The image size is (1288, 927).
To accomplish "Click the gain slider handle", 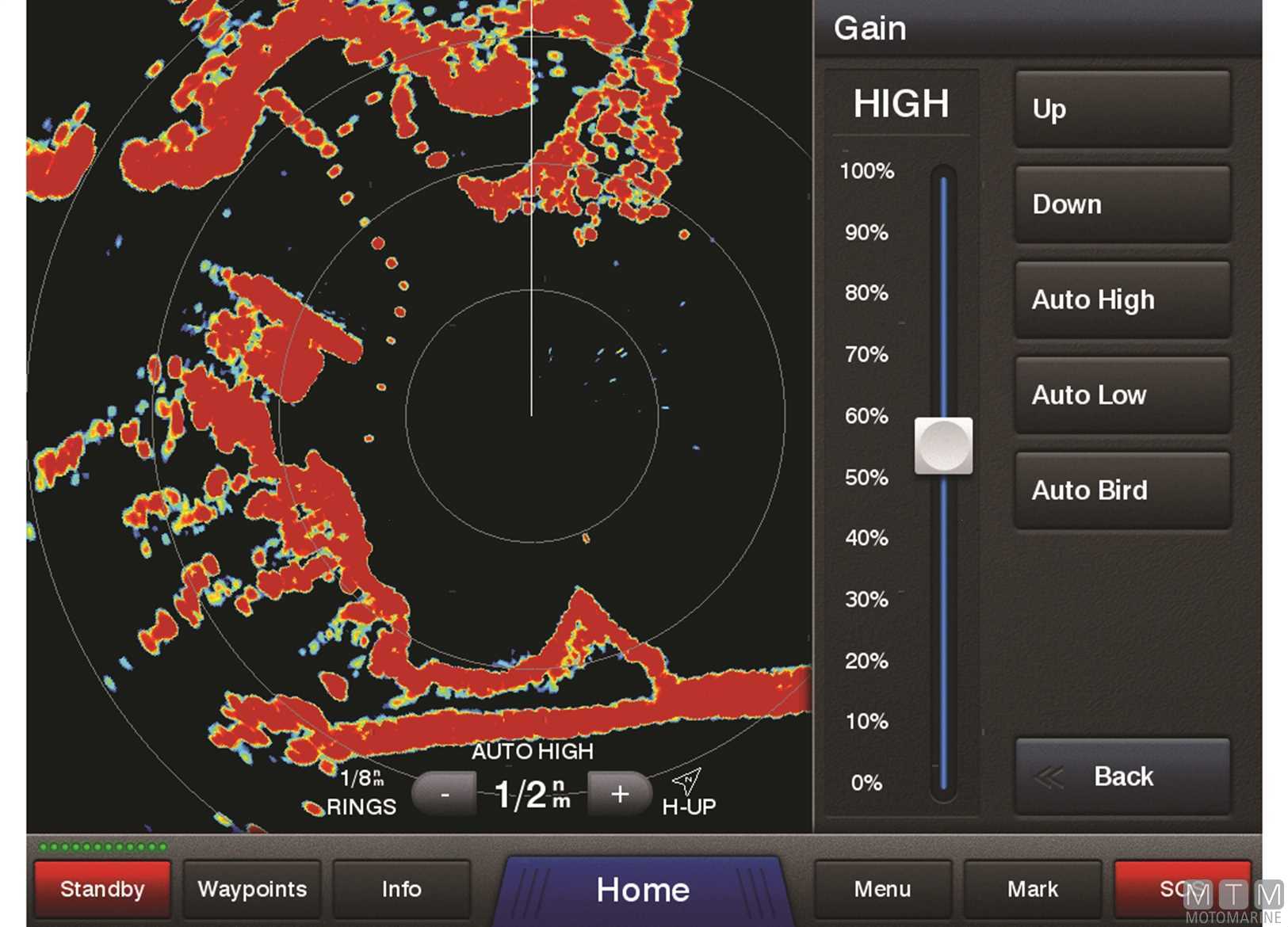I will [943, 446].
